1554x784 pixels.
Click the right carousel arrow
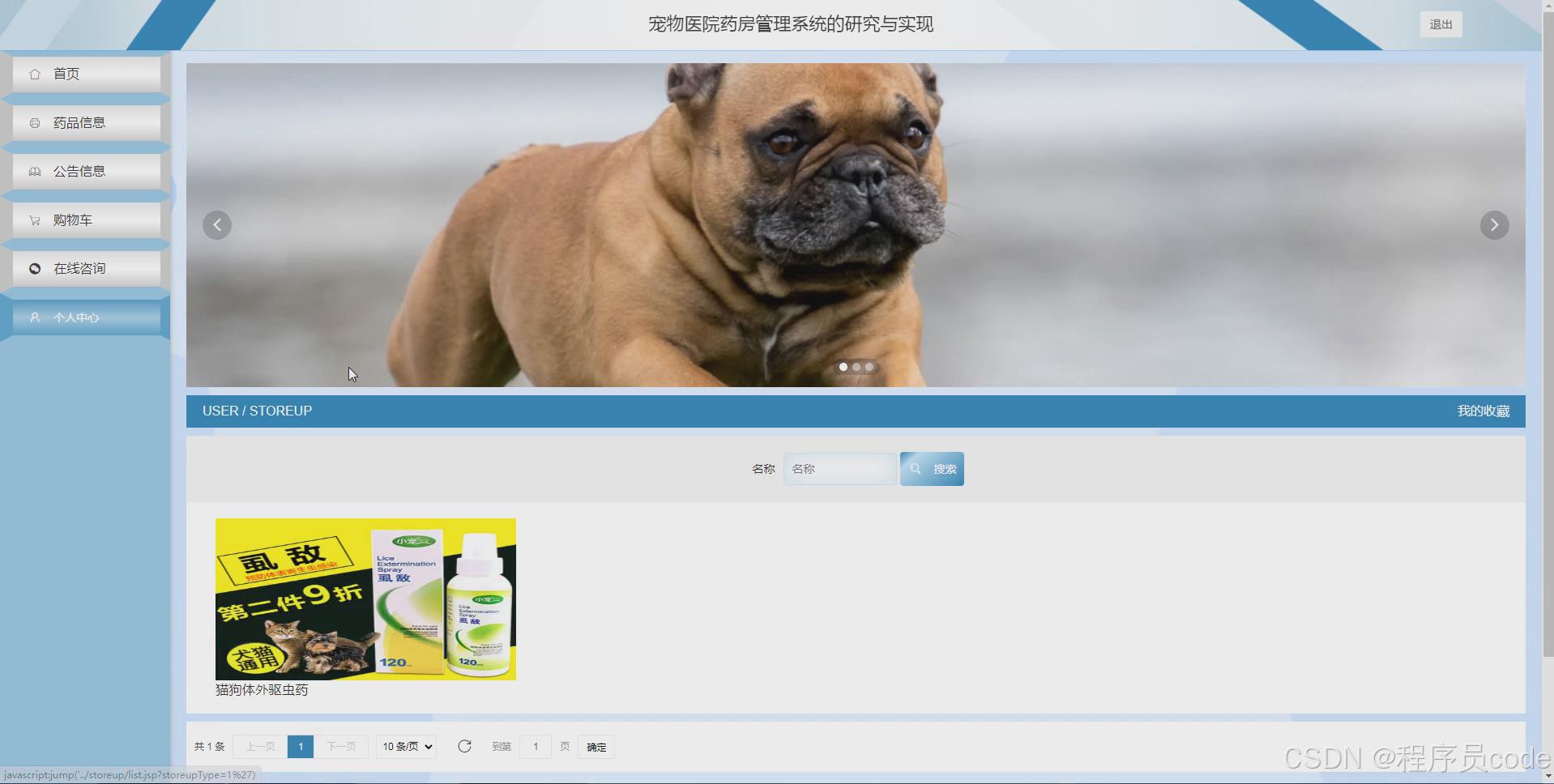pos(1494,224)
